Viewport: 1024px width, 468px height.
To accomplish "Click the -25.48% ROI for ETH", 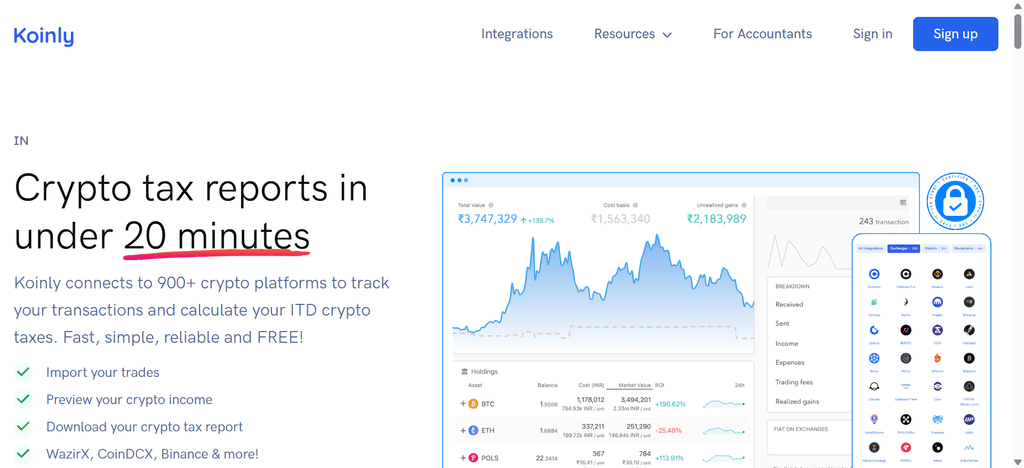I will coord(668,431).
